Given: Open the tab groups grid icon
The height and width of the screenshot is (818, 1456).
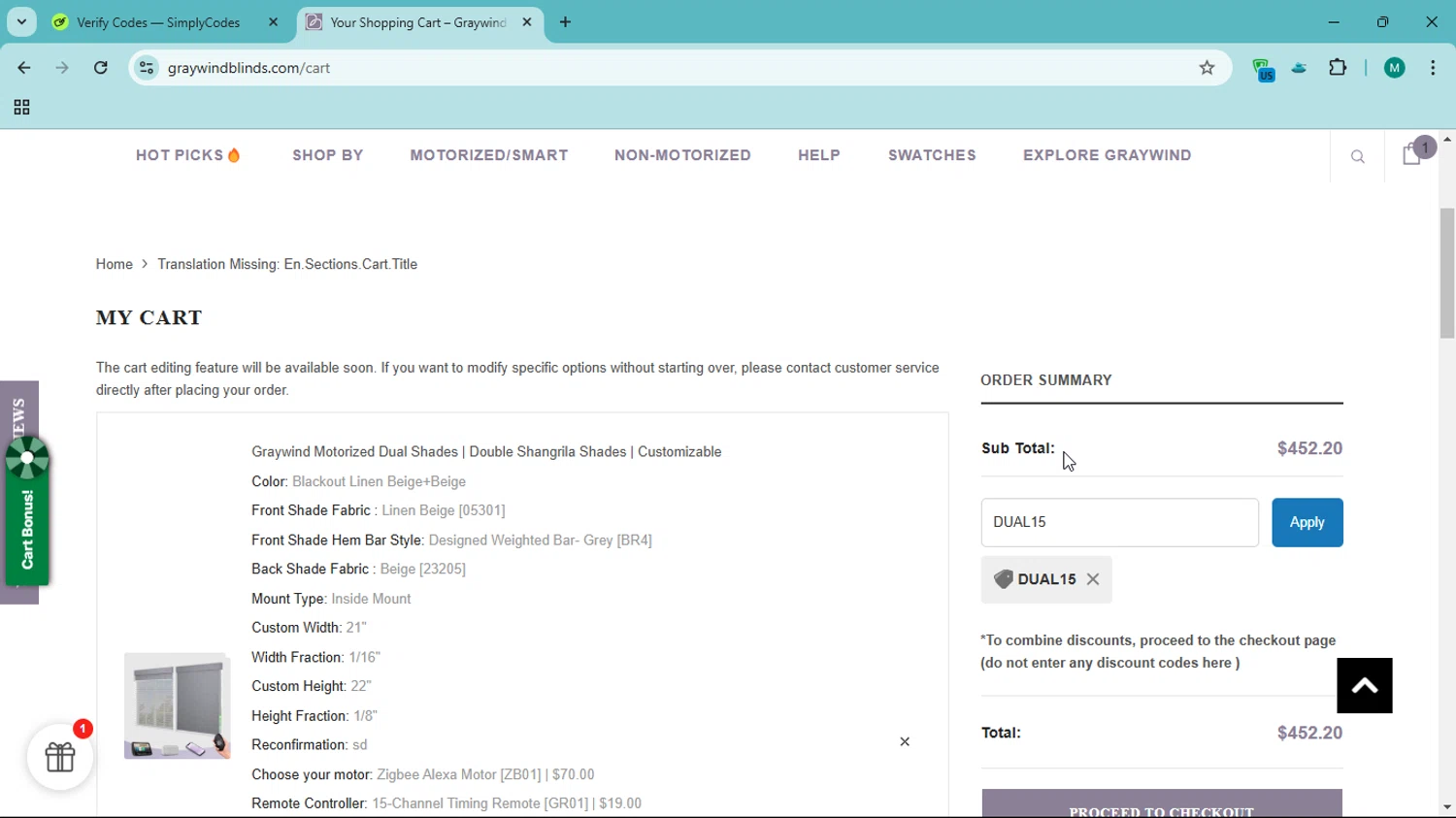Looking at the screenshot, I should (x=21, y=108).
